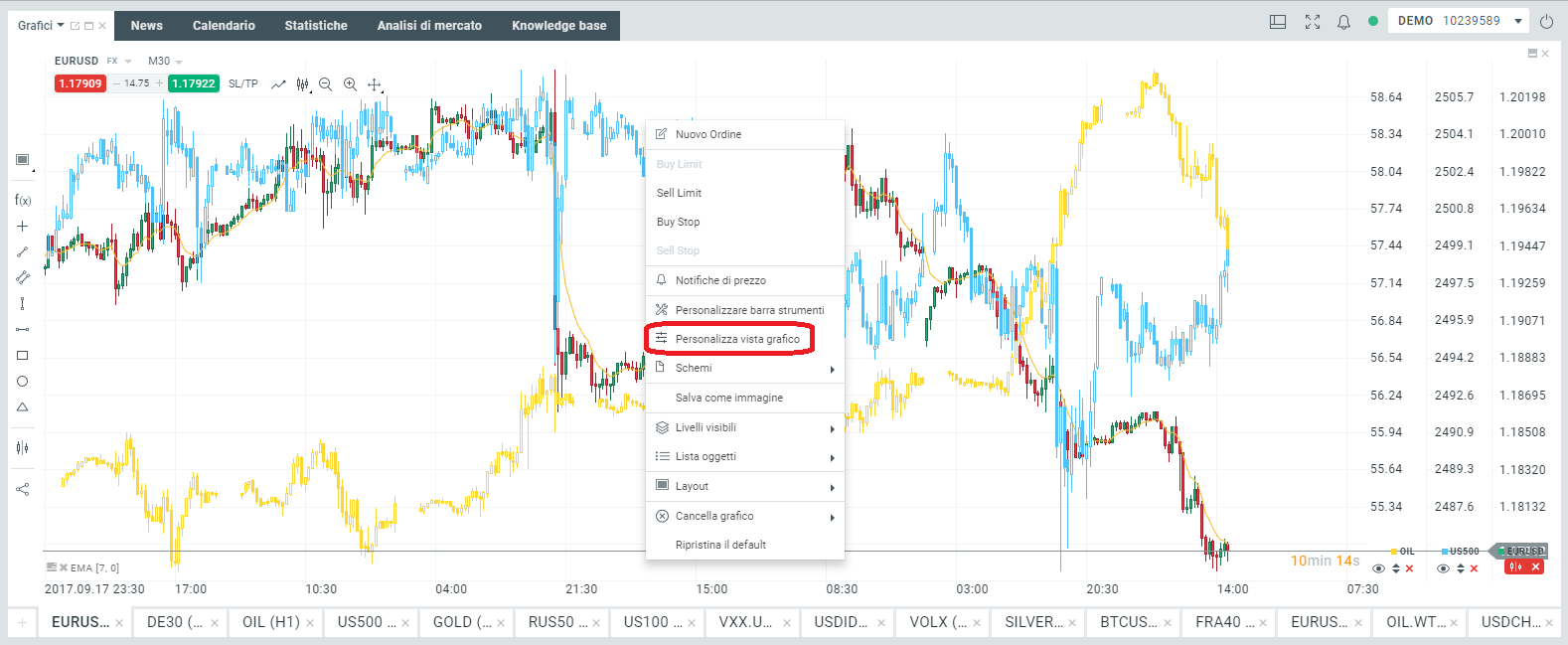Toggle OIL overlay visibility eye
The image size is (1568, 645).
(x=1378, y=568)
